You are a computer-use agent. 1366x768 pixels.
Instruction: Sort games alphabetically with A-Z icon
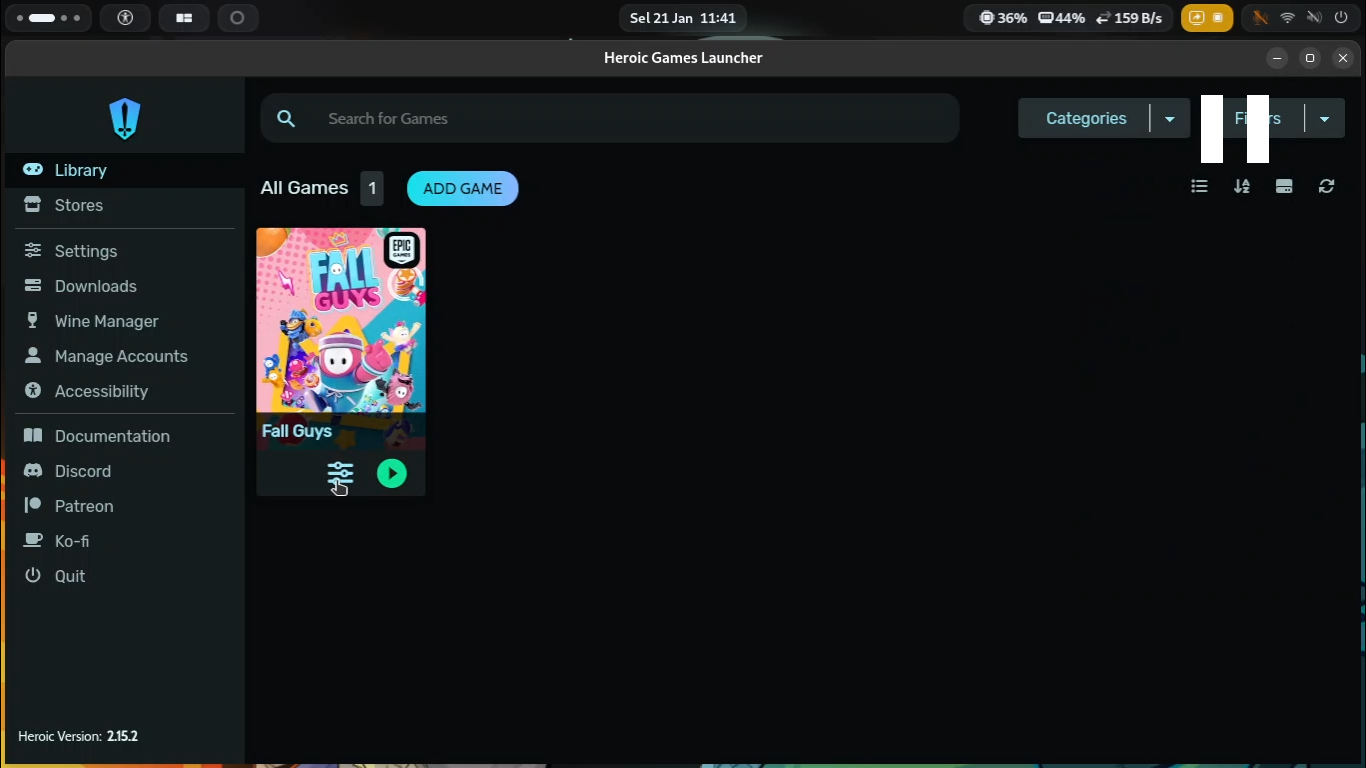point(1242,186)
